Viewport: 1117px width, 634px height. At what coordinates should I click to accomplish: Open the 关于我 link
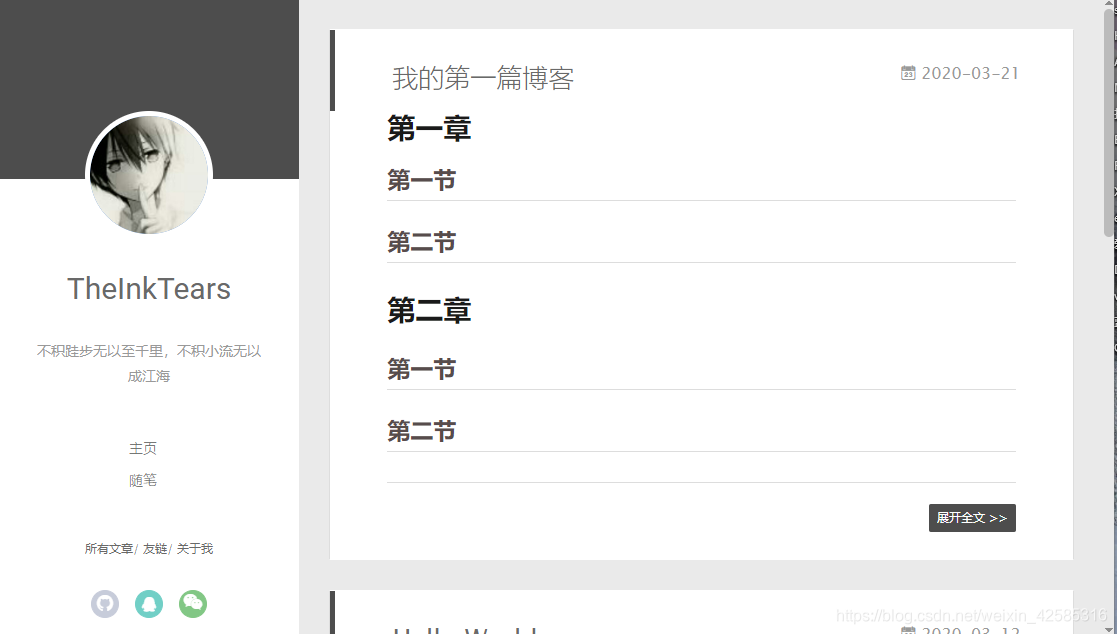coord(194,549)
